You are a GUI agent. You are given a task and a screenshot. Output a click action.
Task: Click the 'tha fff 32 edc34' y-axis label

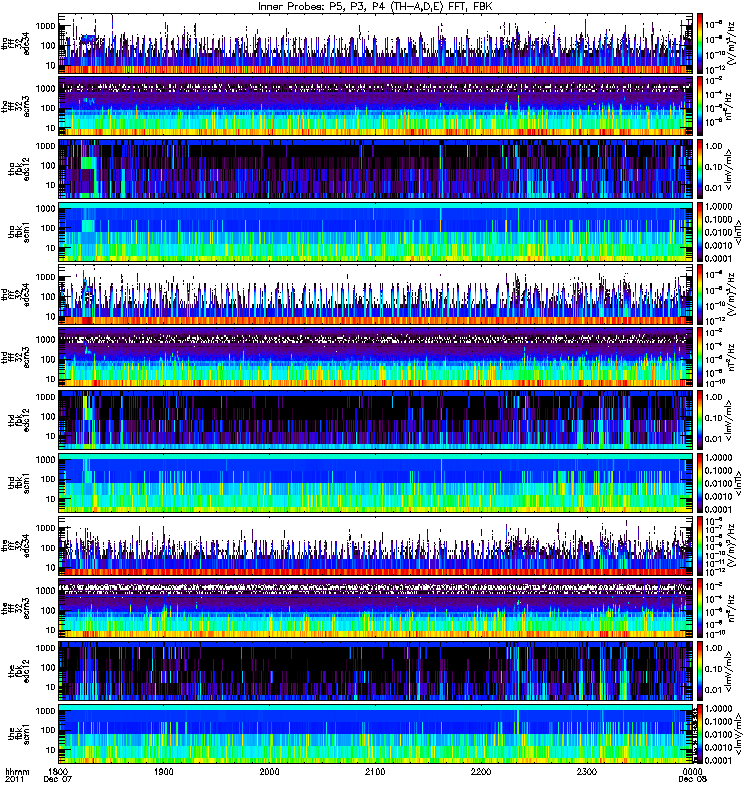coord(15,44)
